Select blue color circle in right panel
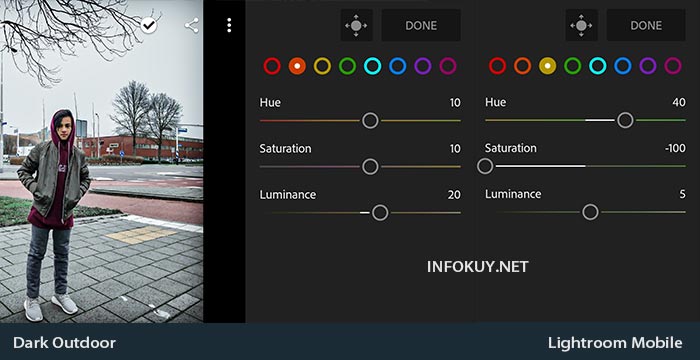 coord(623,66)
